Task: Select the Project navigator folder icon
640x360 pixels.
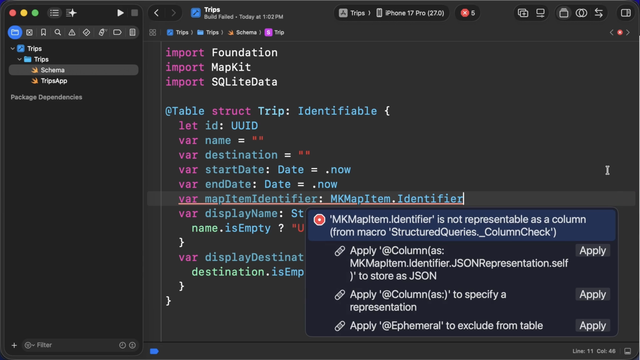Action: point(15,32)
